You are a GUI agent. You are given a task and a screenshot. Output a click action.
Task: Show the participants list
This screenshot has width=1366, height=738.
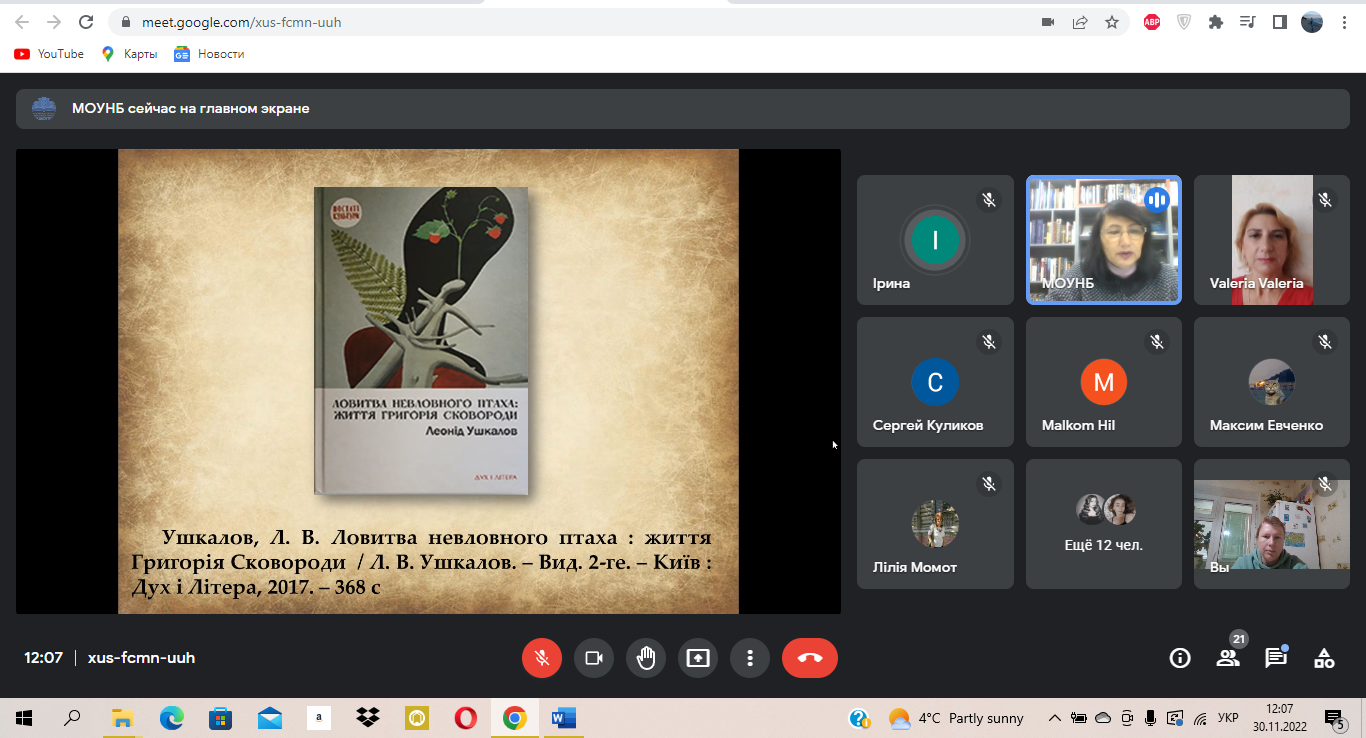tap(1228, 658)
